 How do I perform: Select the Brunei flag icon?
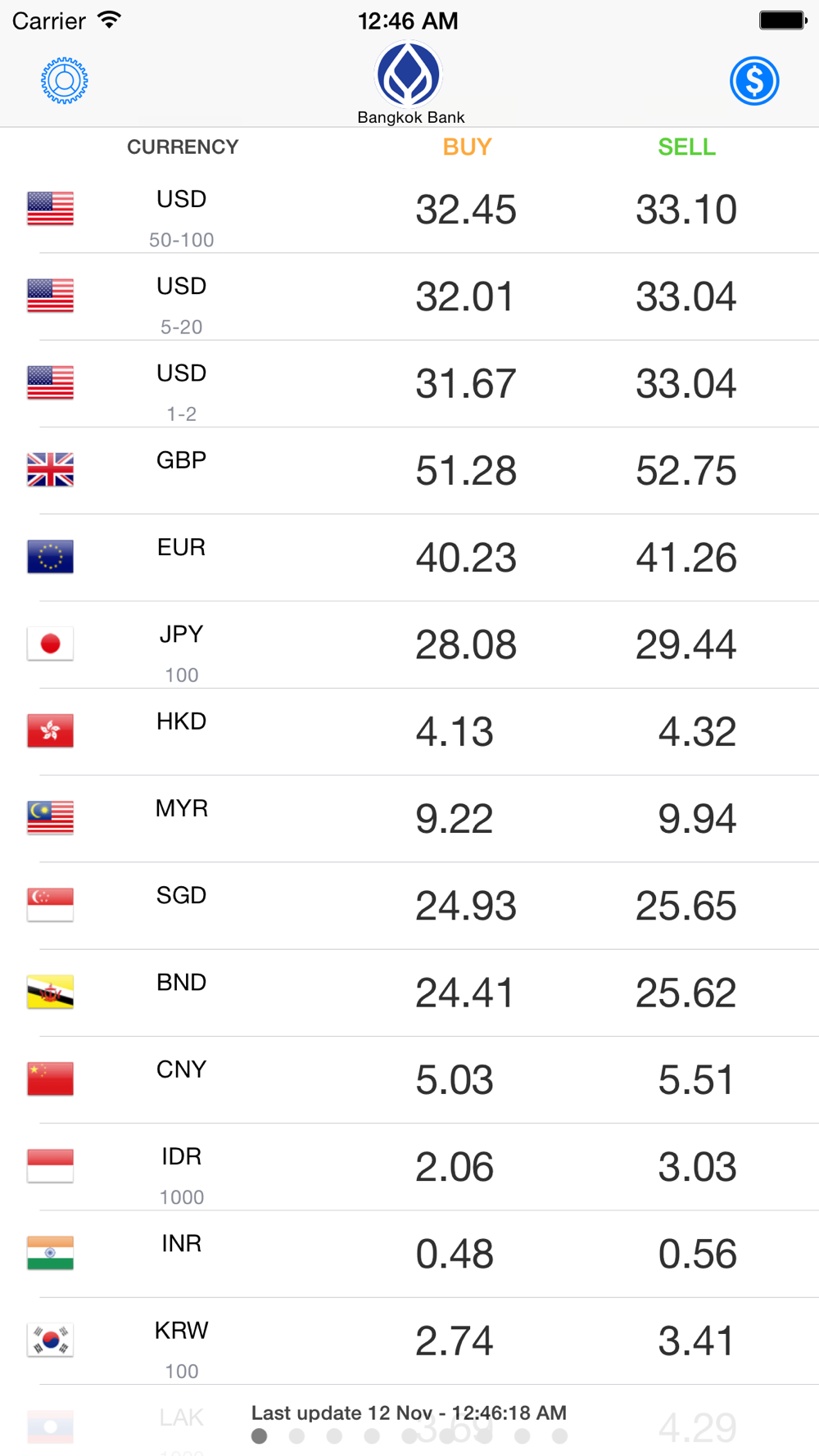tap(50, 993)
